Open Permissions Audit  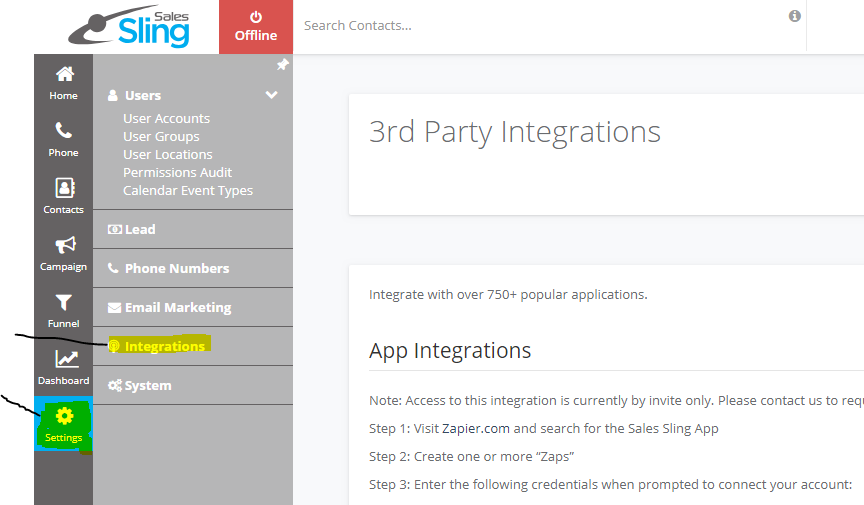click(x=177, y=173)
